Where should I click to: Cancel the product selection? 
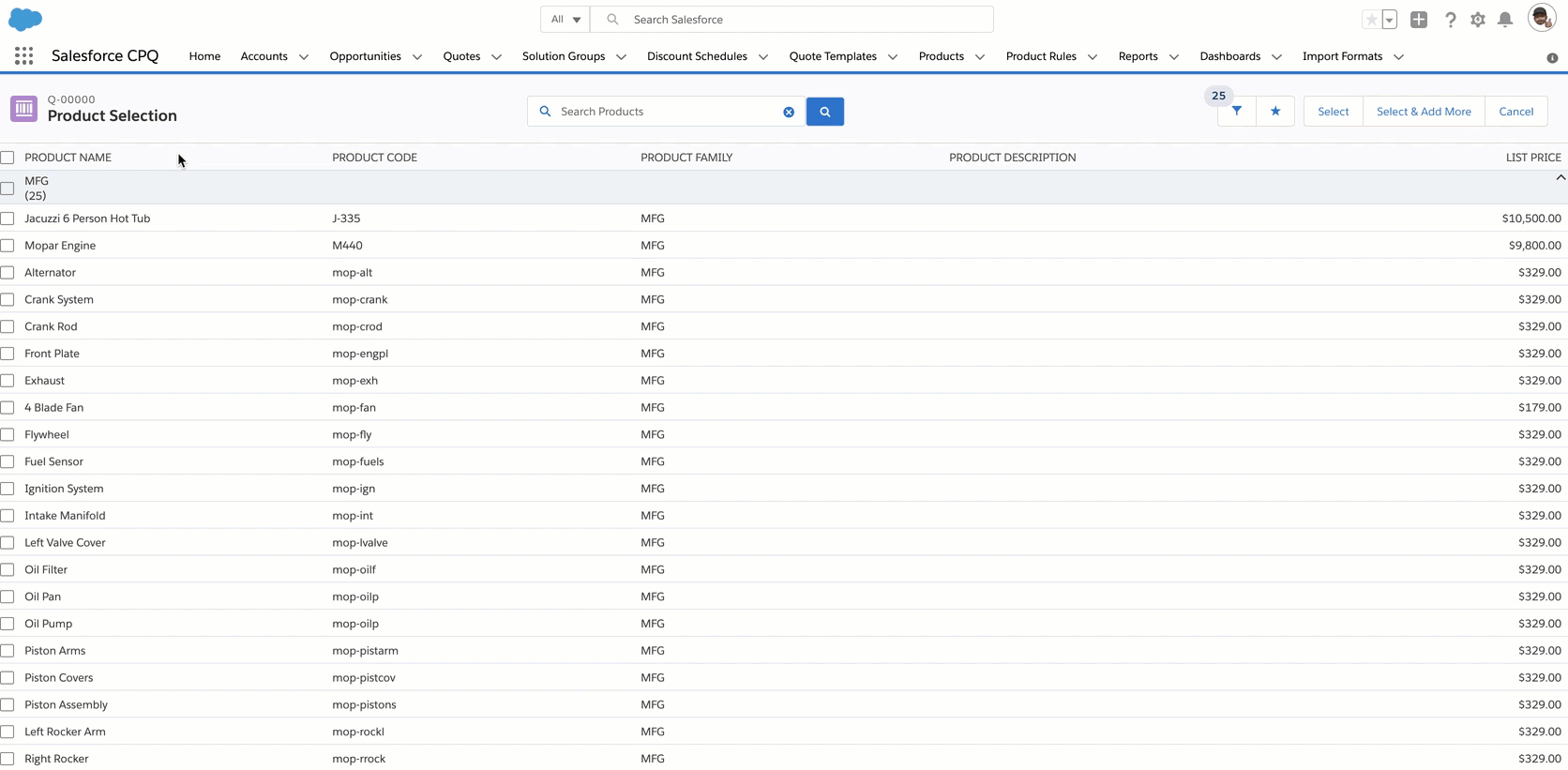[x=1515, y=112]
